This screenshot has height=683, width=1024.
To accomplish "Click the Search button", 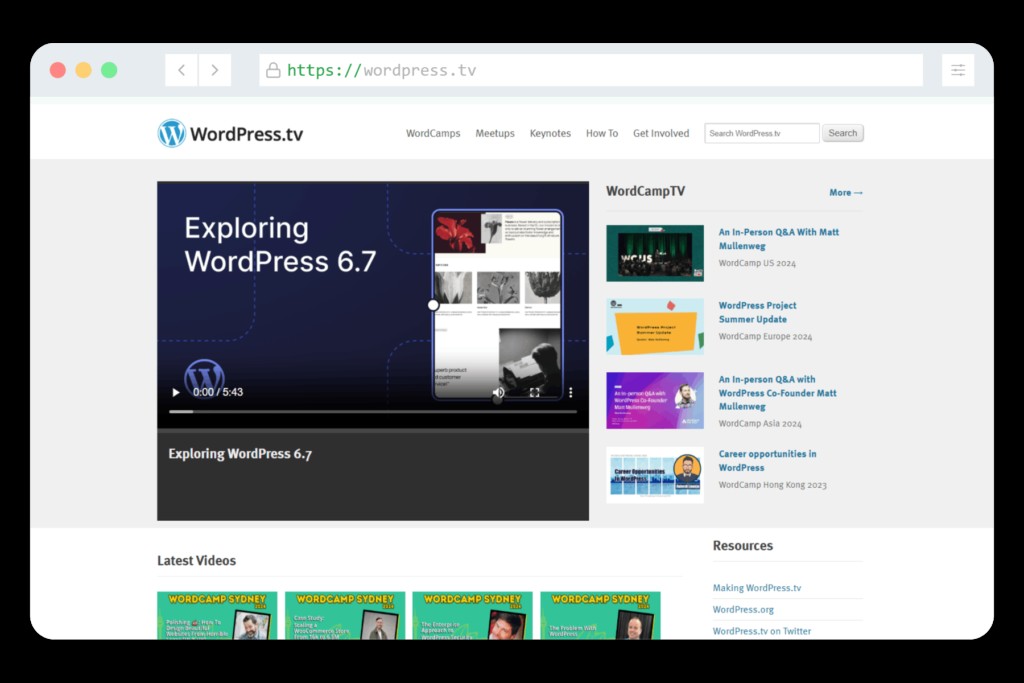I will click(842, 133).
